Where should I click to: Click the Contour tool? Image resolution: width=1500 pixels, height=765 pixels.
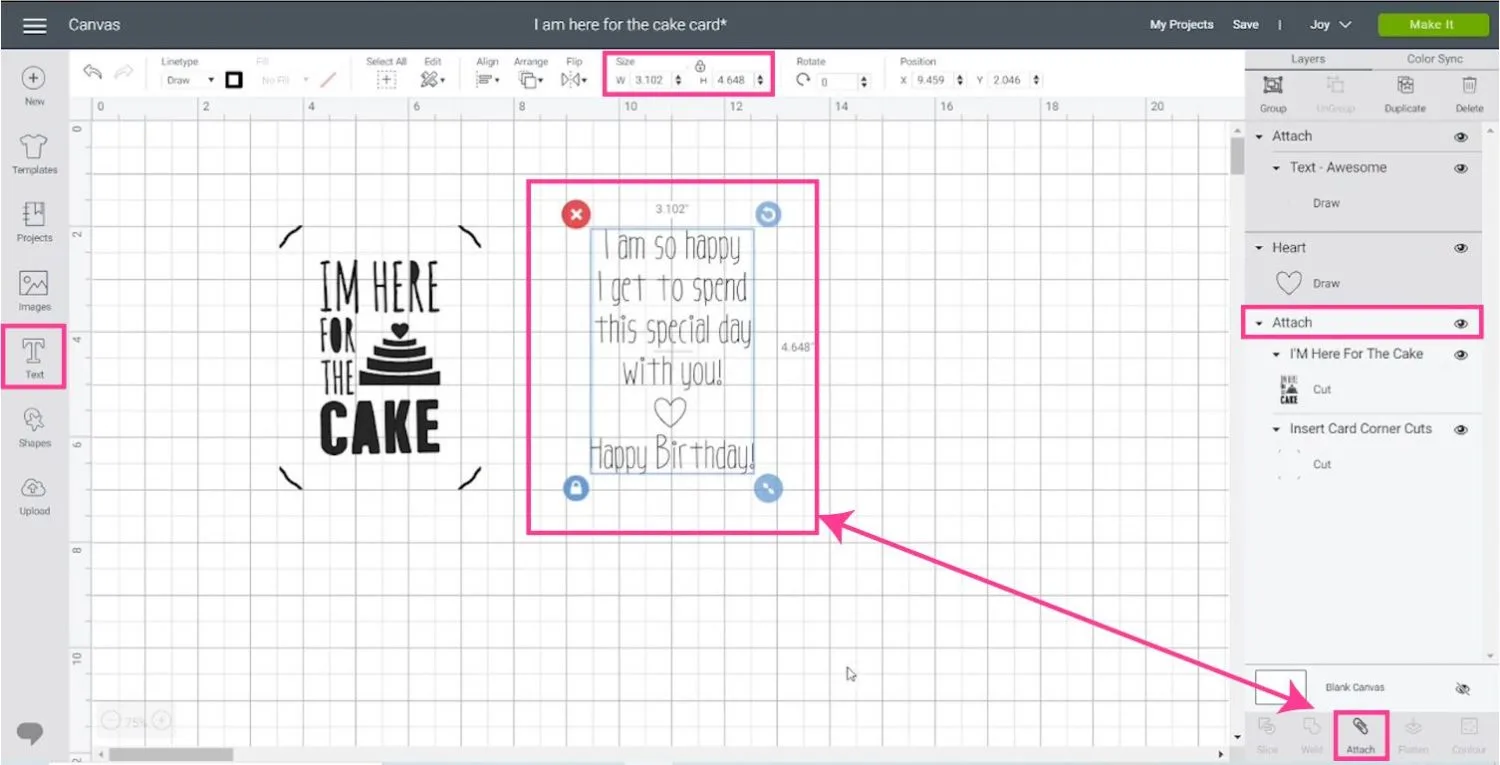[1469, 733]
